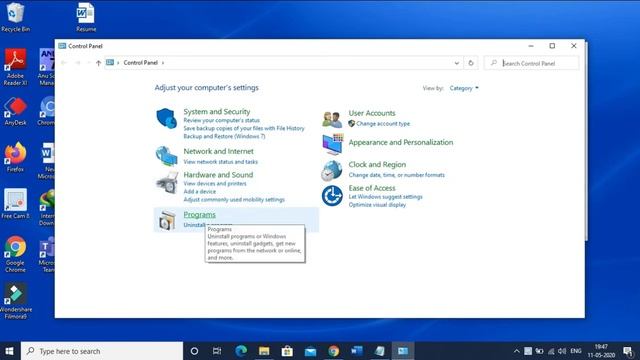This screenshot has height=360, width=640.
Task: Open the Network and Internet globe icon
Action: (167, 156)
